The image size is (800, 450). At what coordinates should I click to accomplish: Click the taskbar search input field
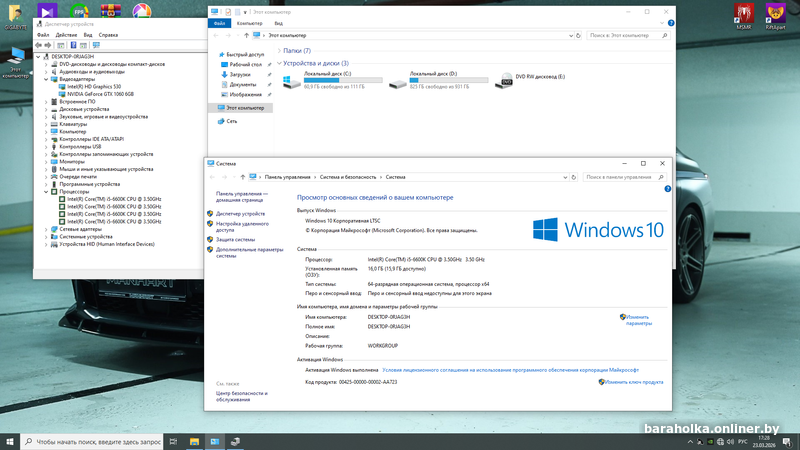98,441
